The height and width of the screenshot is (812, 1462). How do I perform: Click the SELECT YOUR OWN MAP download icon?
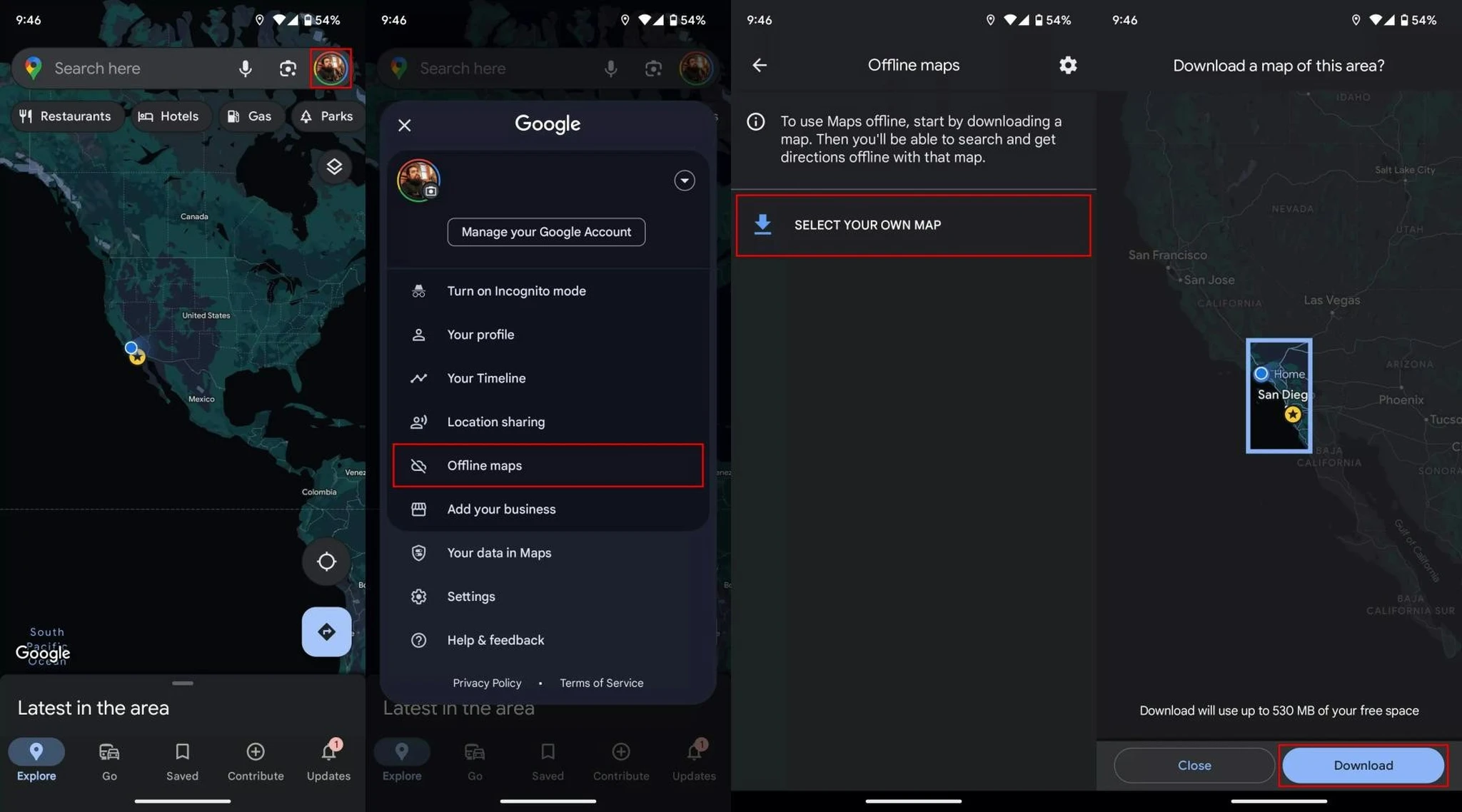[763, 225]
